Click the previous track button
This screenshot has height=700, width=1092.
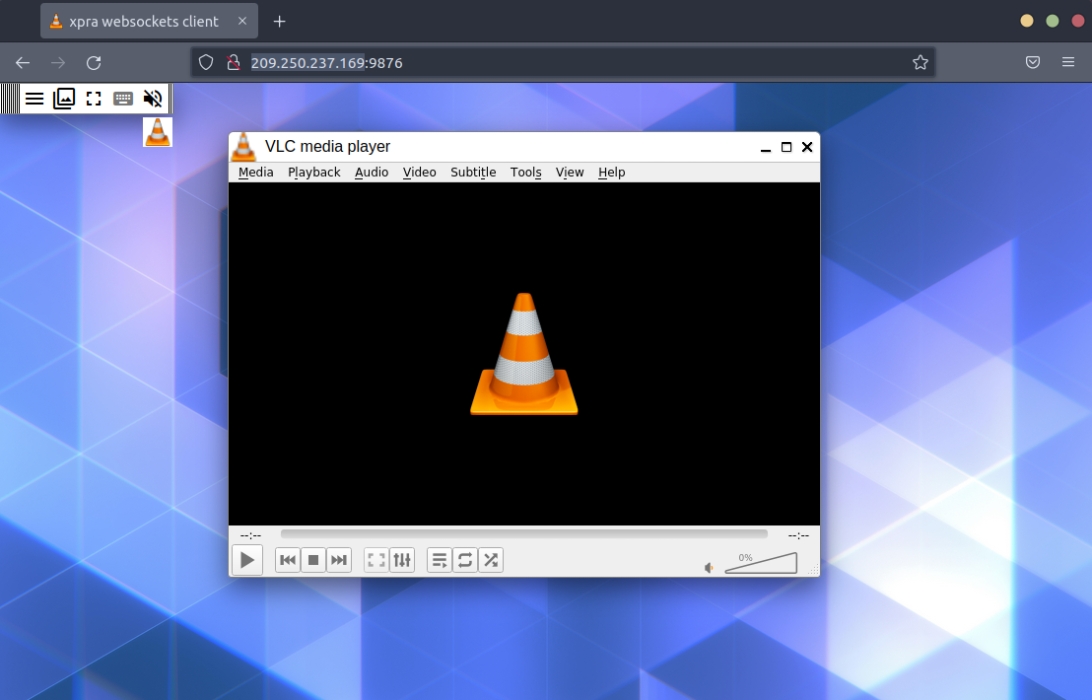(x=287, y=560)
